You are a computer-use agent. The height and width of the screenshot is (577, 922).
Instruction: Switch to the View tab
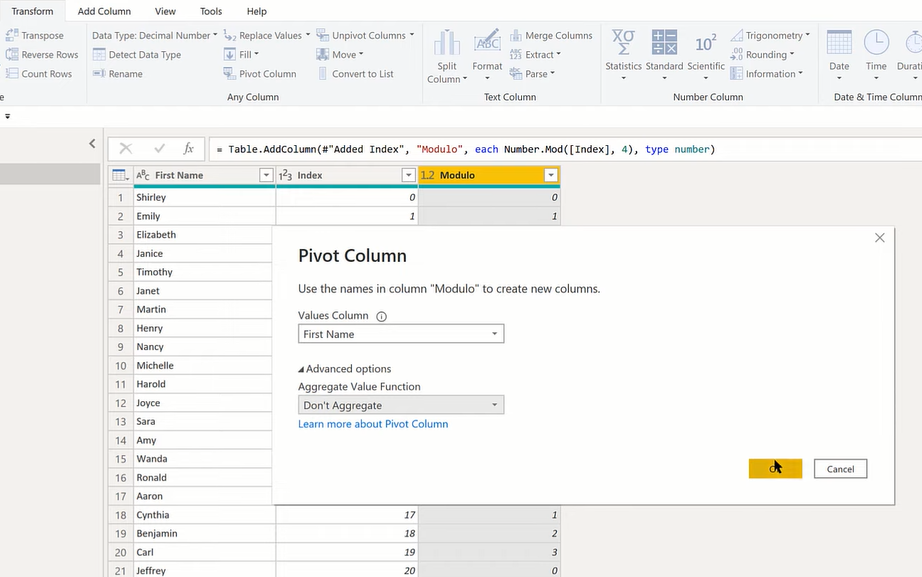click(165, 11)
